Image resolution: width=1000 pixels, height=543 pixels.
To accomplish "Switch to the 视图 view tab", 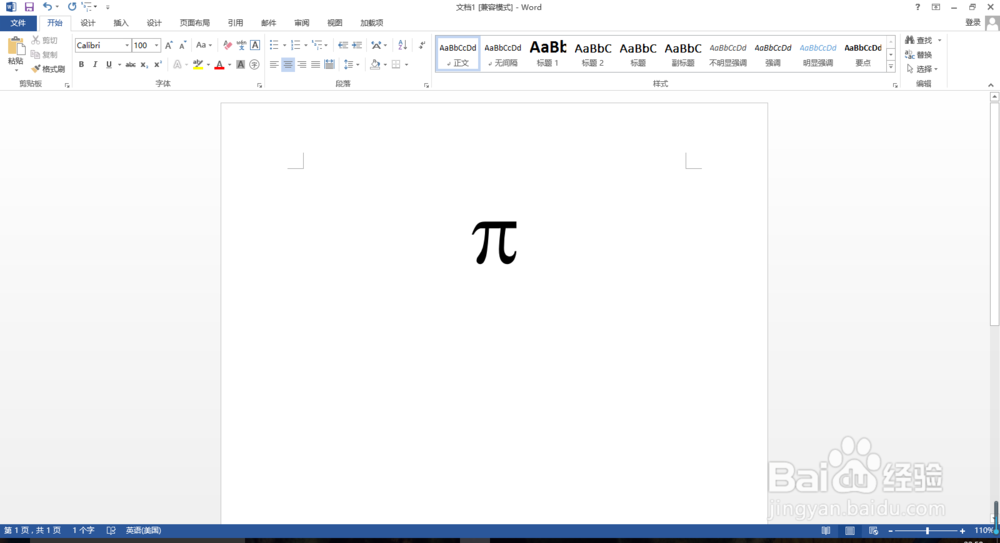I will click(x=335, y=23).
